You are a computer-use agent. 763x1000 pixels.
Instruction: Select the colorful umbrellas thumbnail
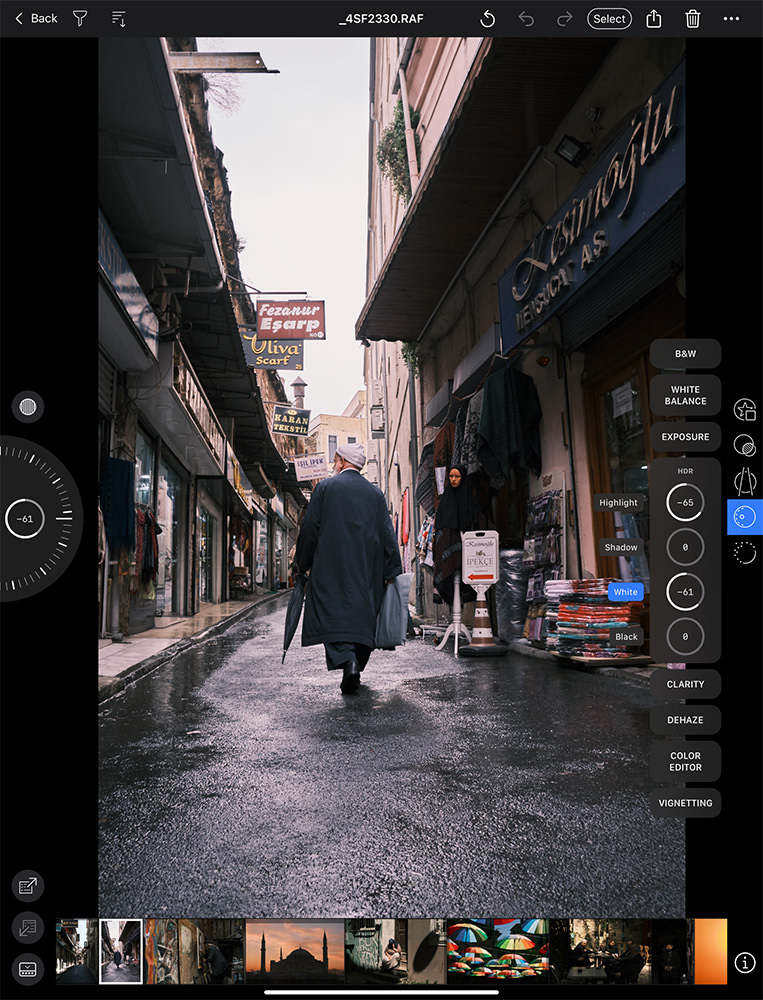pyautogui.click(x=498, y=951)
